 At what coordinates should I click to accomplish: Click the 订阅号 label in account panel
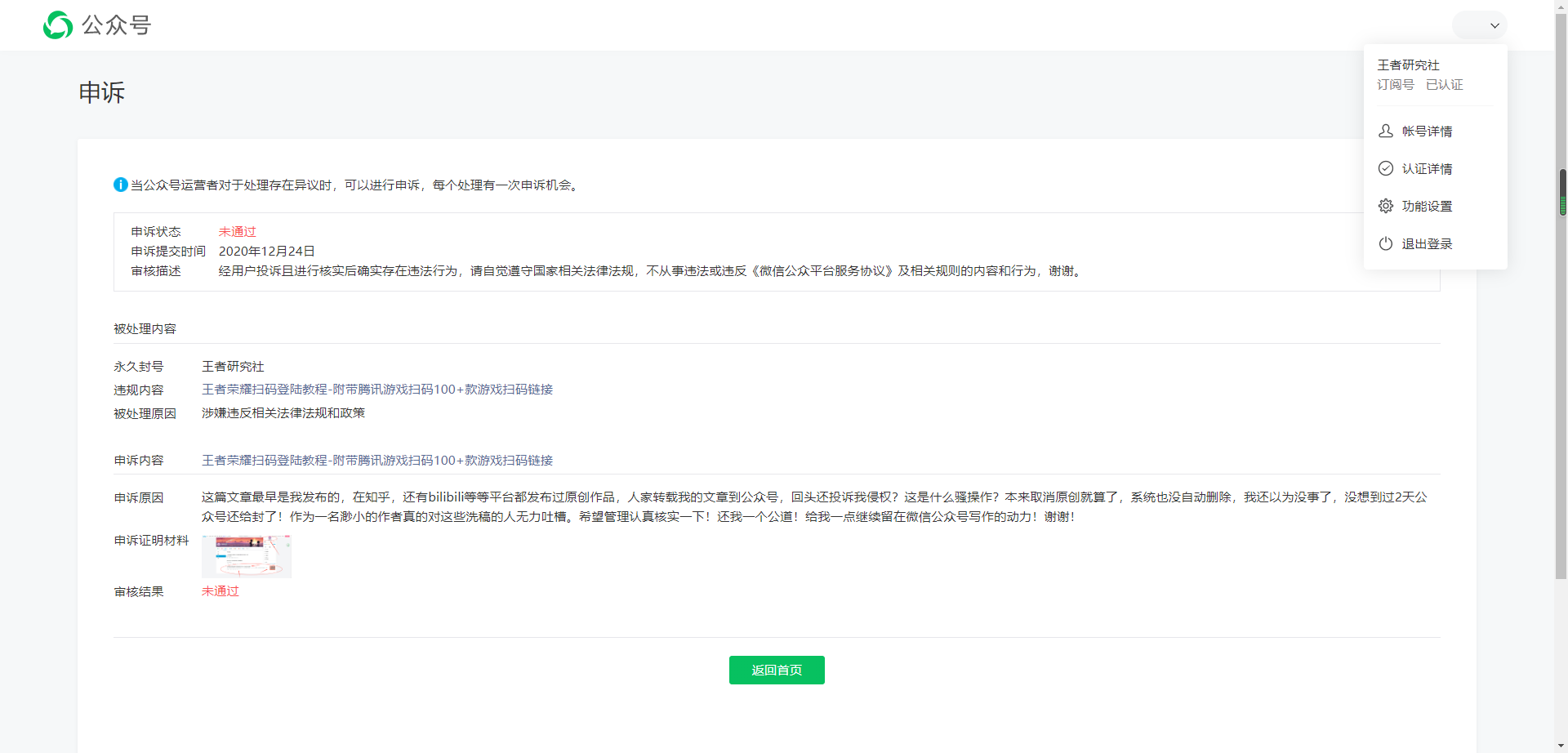pyautogui.click(x=1396, y=85)
